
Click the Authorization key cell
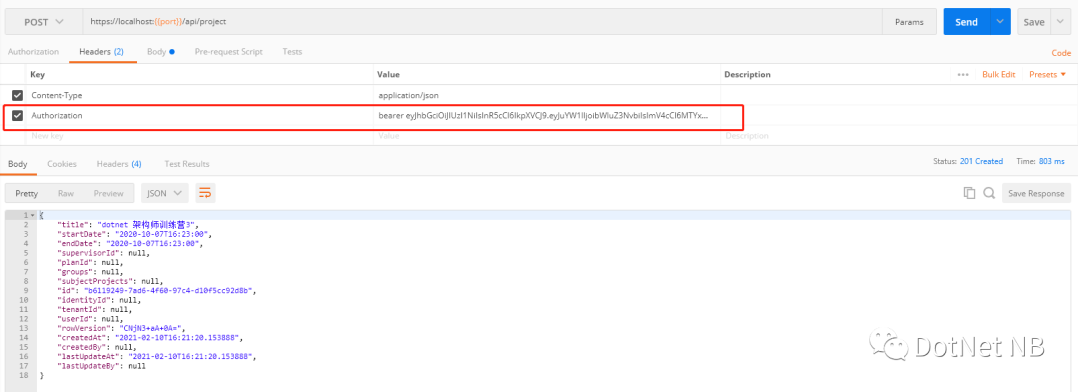[200, 116]
